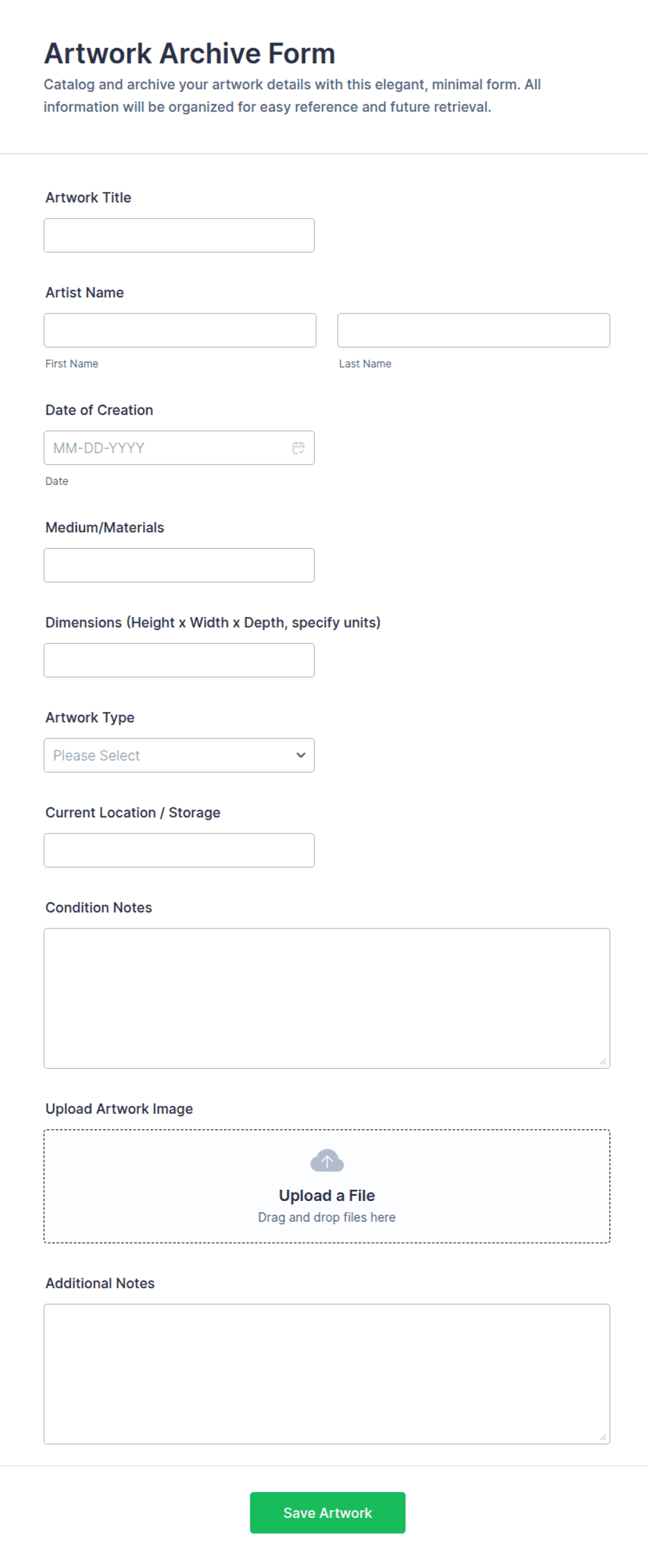The height and width of the screenshot is (1568, 648).
Task: Click the Date of Creation field
Action: (x=179, y=448)
